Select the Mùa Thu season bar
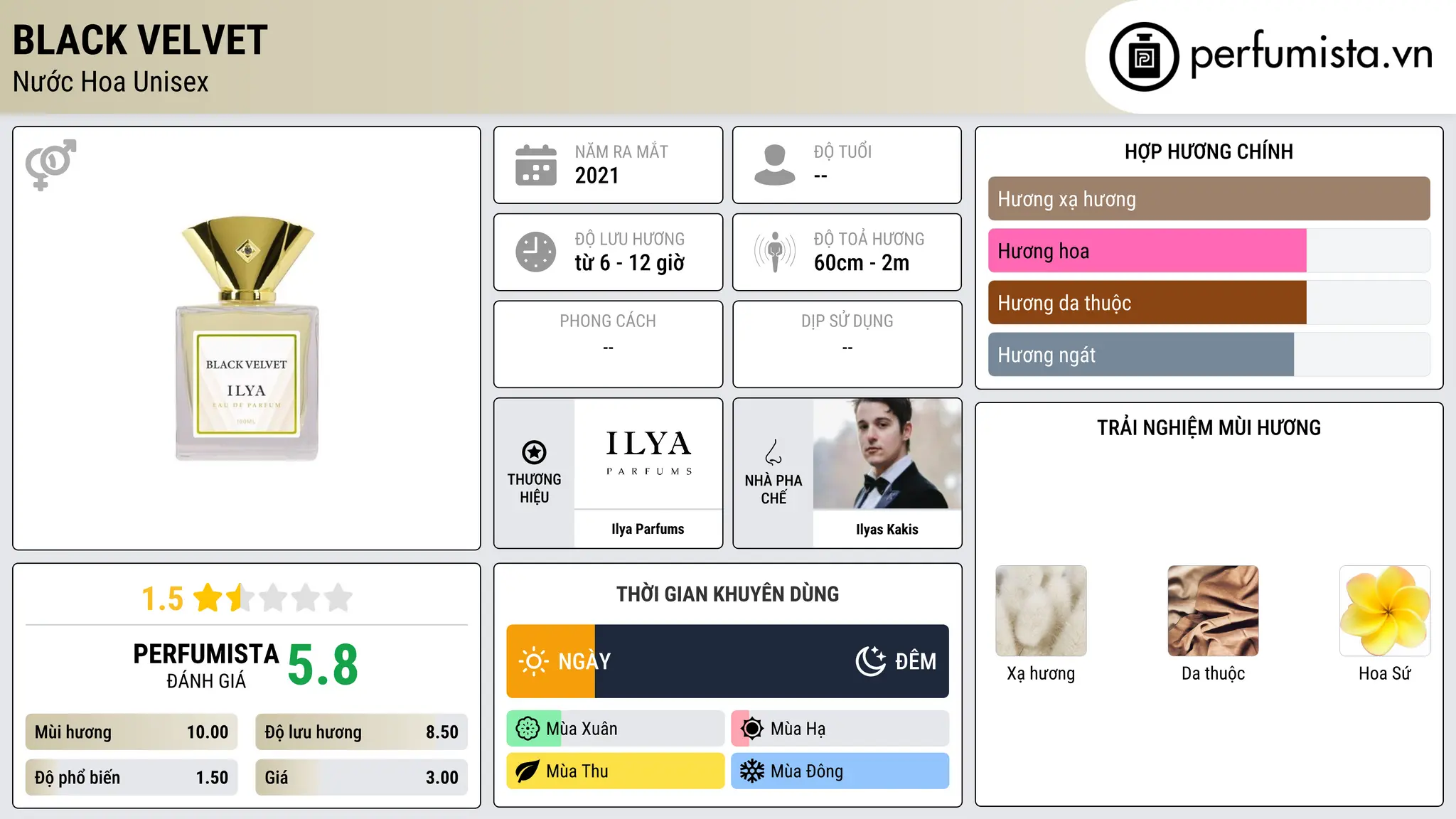 point(616,771)
